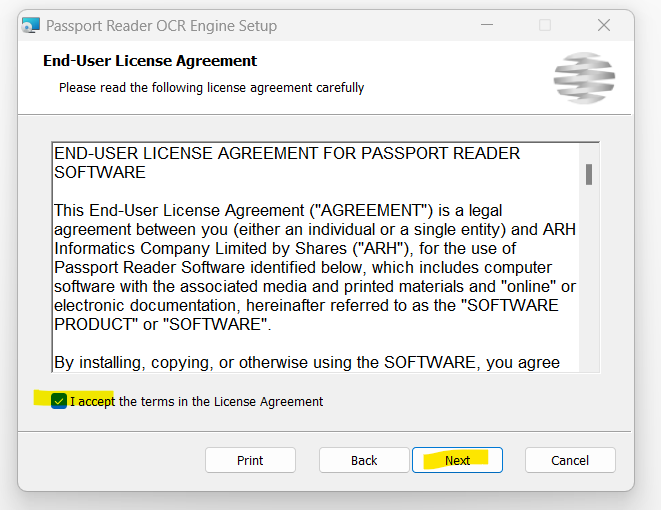Click the installer icon in title bar
This screenshot has height=510, width=661.
[x=31, y=25]
